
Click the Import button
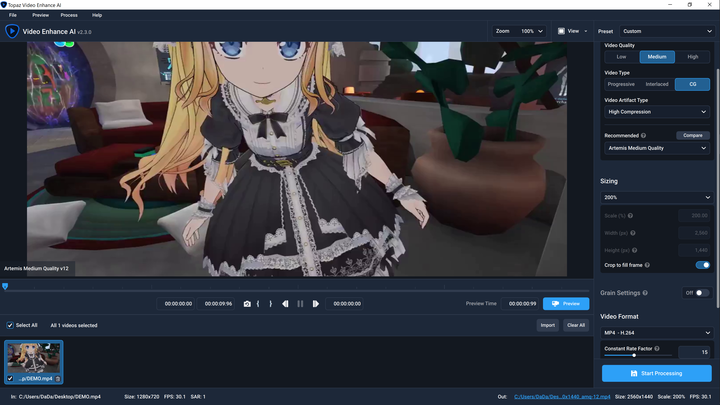coord(548,325)
